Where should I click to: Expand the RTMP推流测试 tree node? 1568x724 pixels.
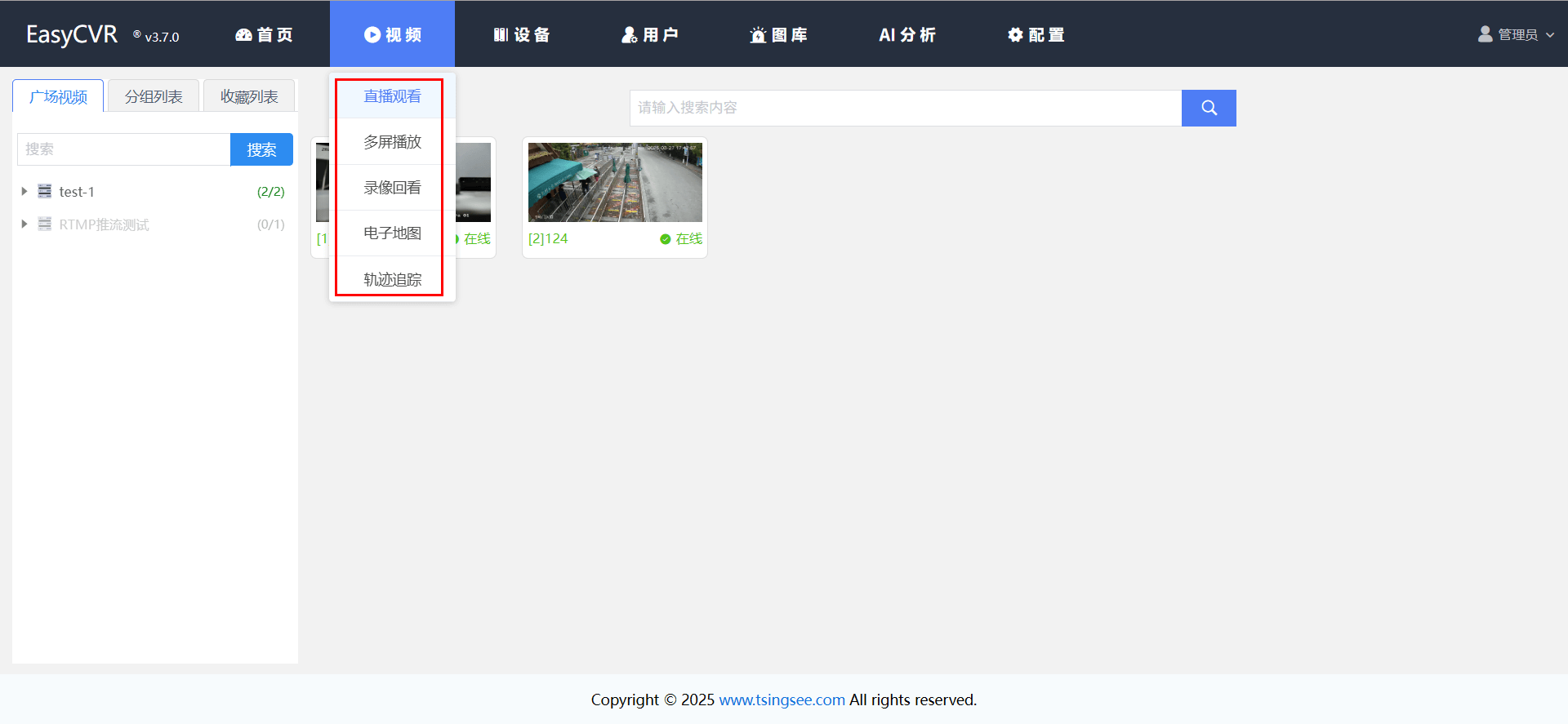click(24, 224)
